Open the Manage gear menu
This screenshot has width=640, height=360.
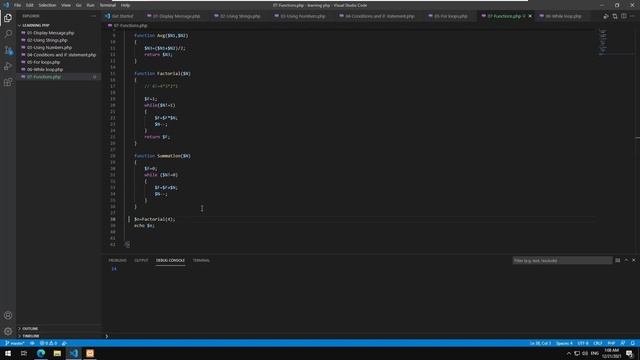click(8, 331)
